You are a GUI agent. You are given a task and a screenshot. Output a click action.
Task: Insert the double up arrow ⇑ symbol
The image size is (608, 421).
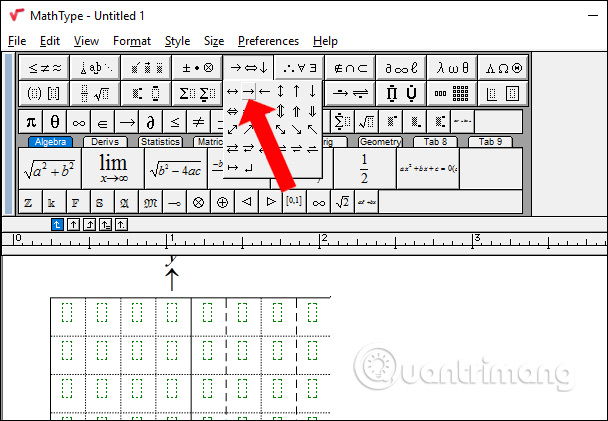pos(296,112)
